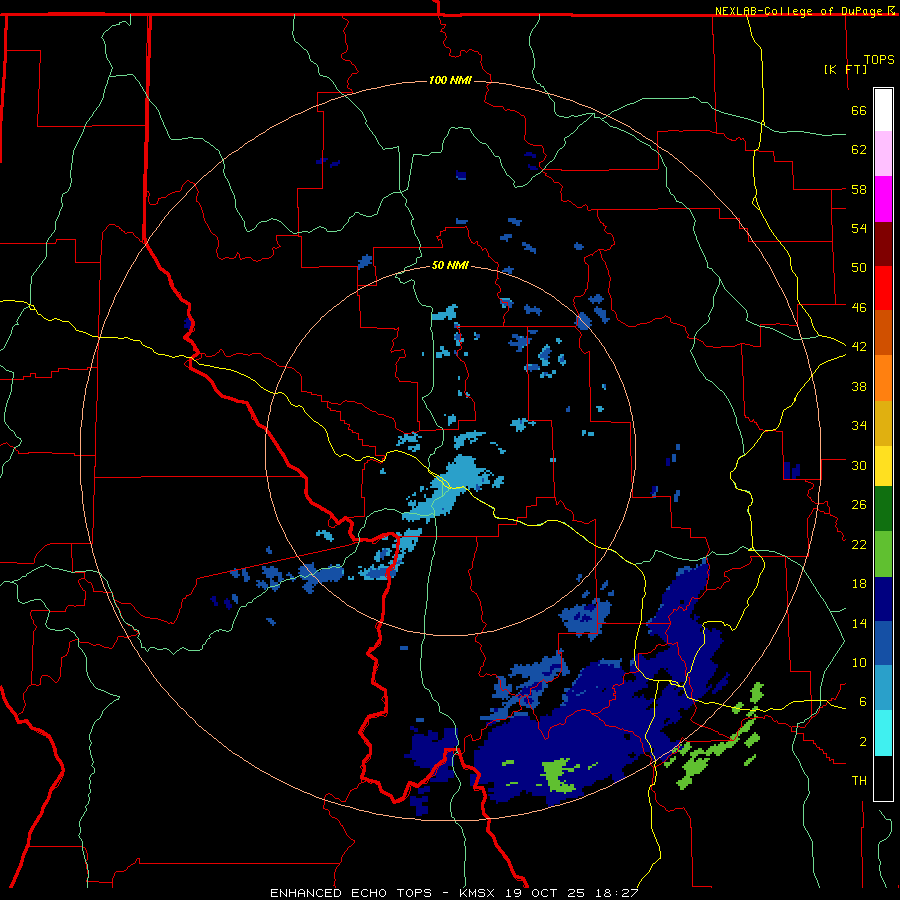This screenshot has width=900, height=900.
Task: Click the "66" legend value
Action: 859,110
